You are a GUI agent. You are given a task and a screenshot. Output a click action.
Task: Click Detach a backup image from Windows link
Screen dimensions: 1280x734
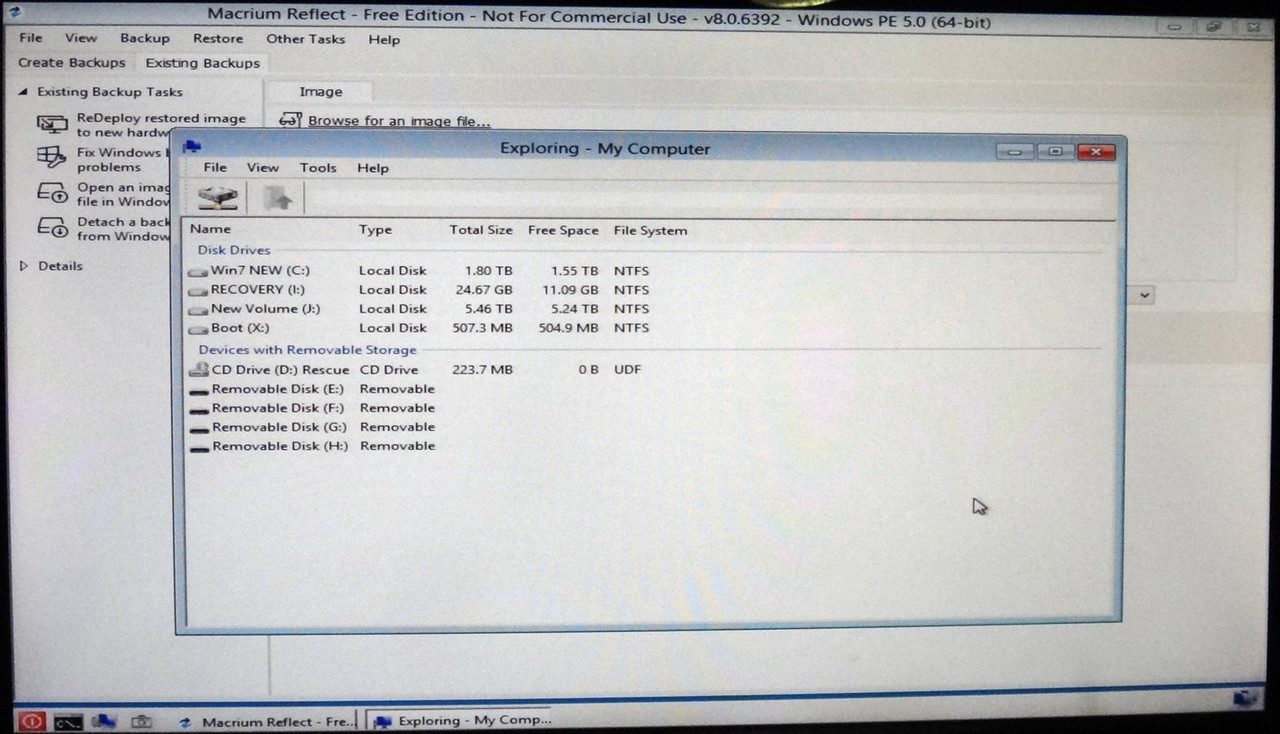coord(124,229)
